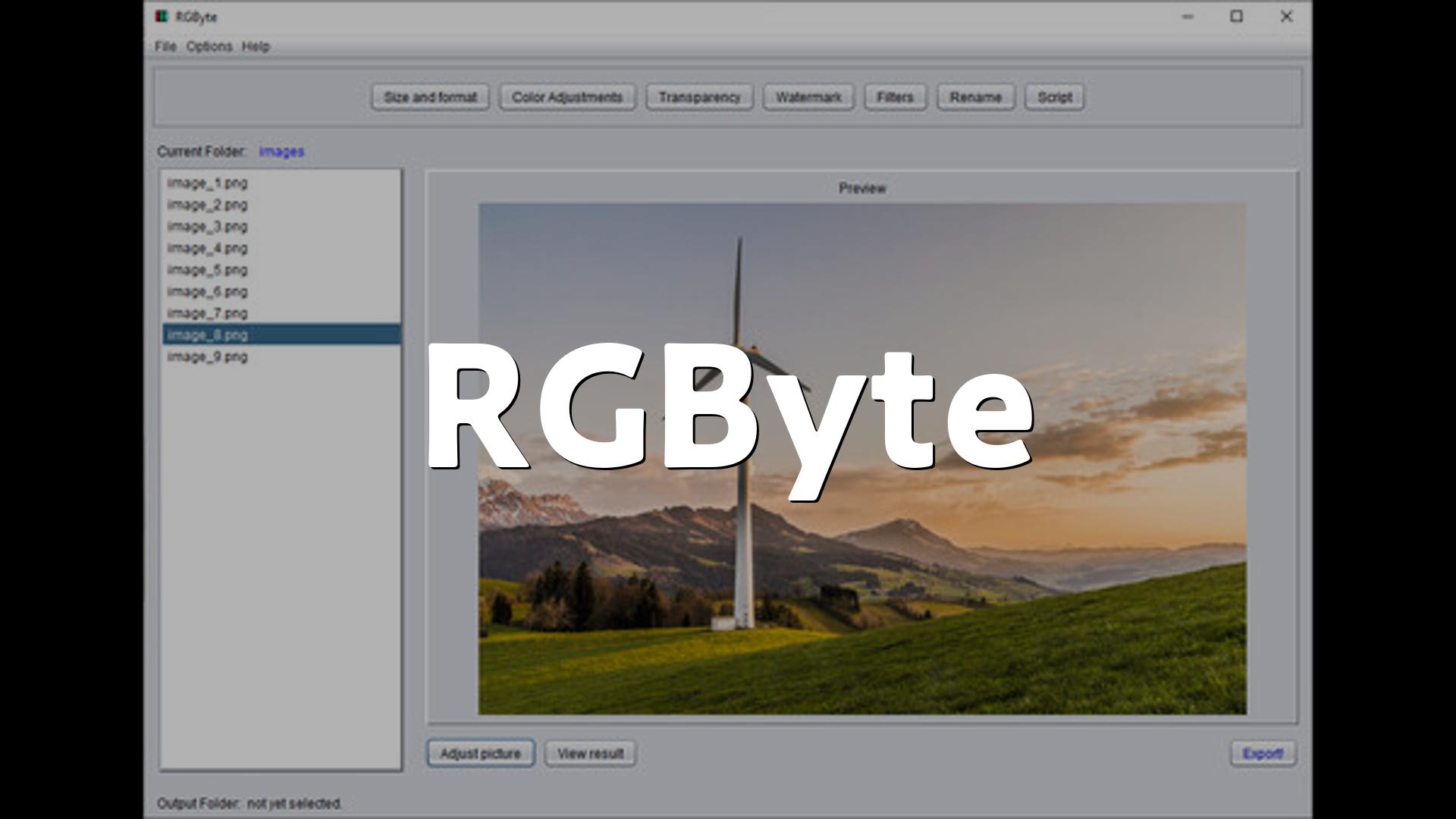Click the Adjust picture button
This screenshot has width=1456, height=819.
point(481,754)
